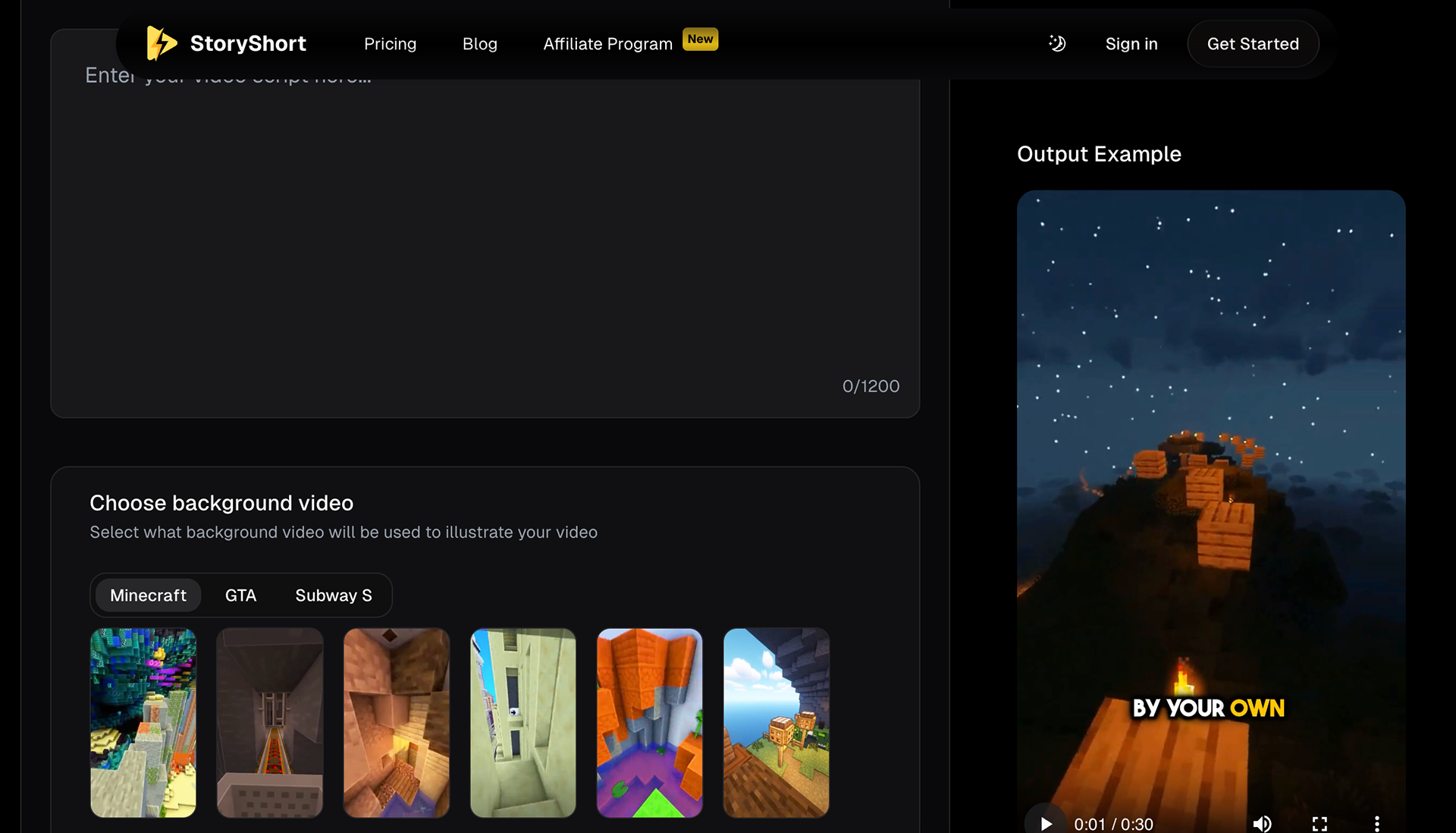The image size is (1456, 833).
Task: Select the sky and ocean Minecraft thumbnail
Action: point(777,722)
